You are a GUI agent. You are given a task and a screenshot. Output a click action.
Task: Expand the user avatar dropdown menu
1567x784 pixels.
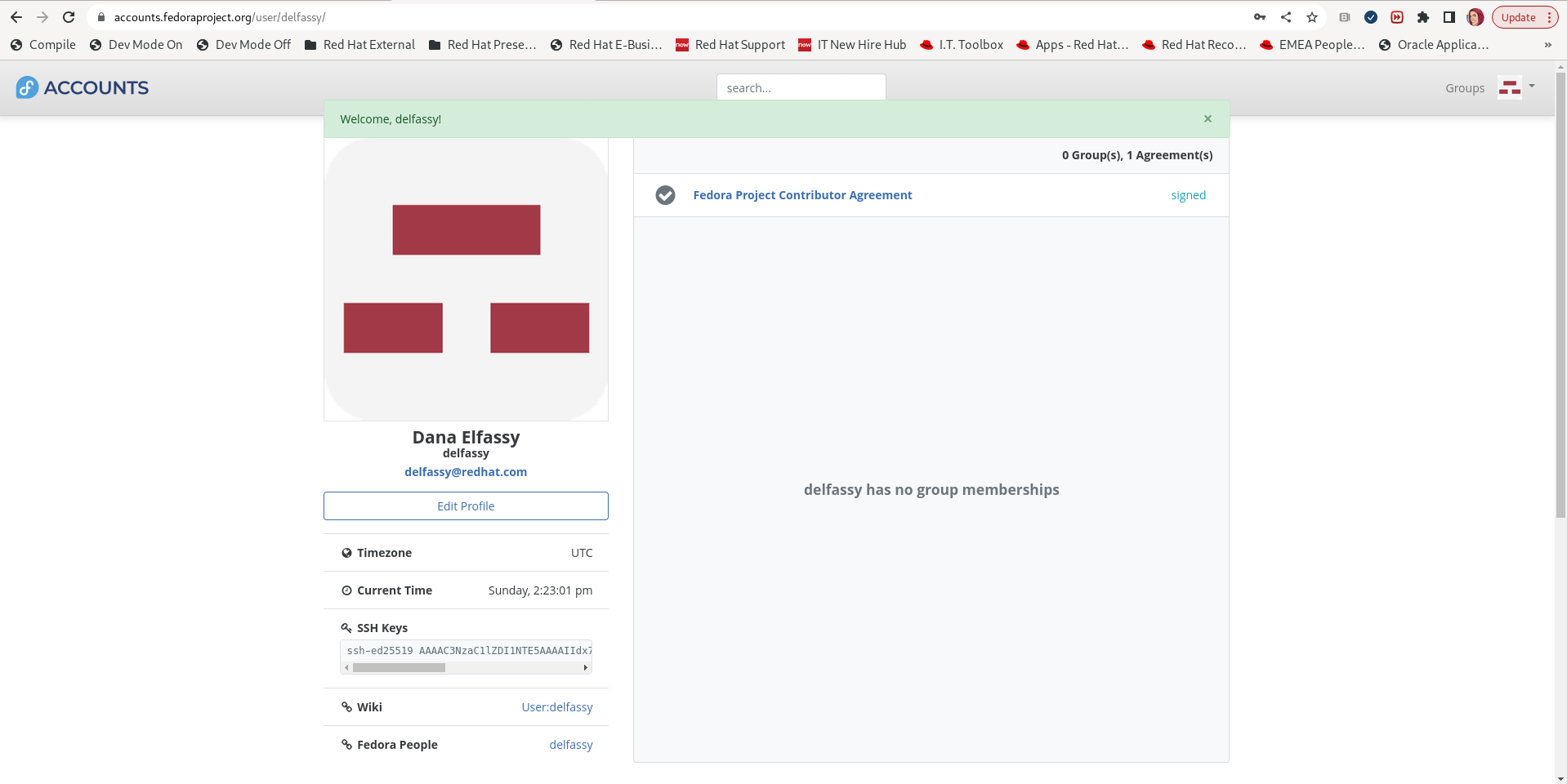click(x=1516, y=87)
